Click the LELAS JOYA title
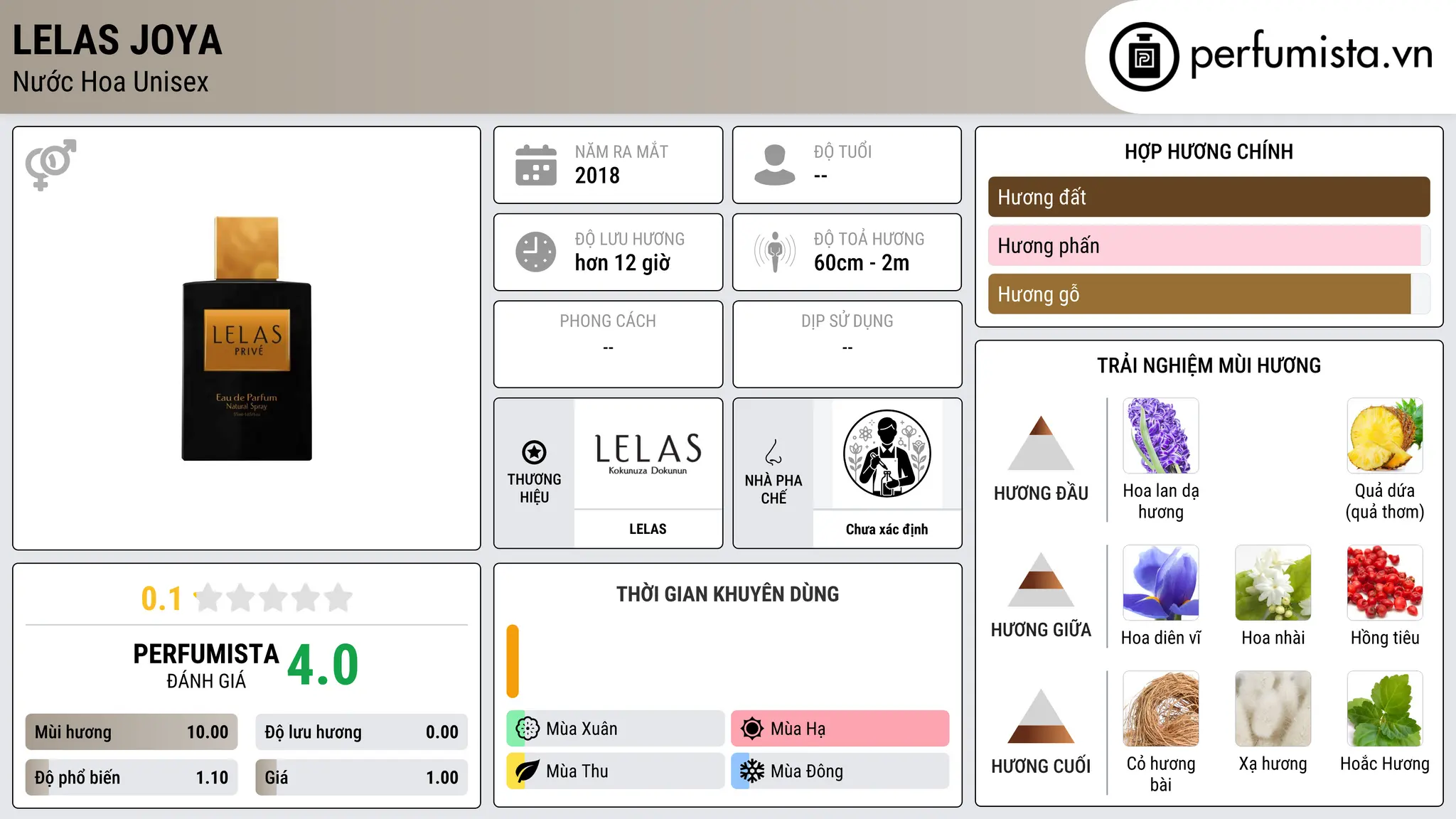Screen dimensions: 1456x819 [x=117, y=41]
